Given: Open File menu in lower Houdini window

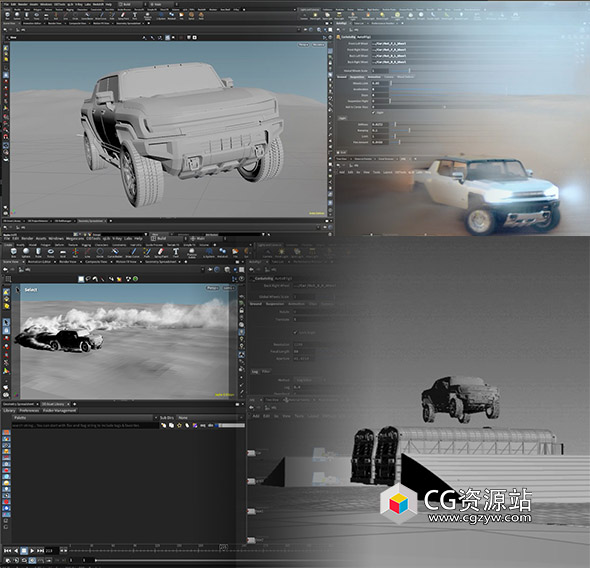Looking at the screenshot, I should click(7, 238).
